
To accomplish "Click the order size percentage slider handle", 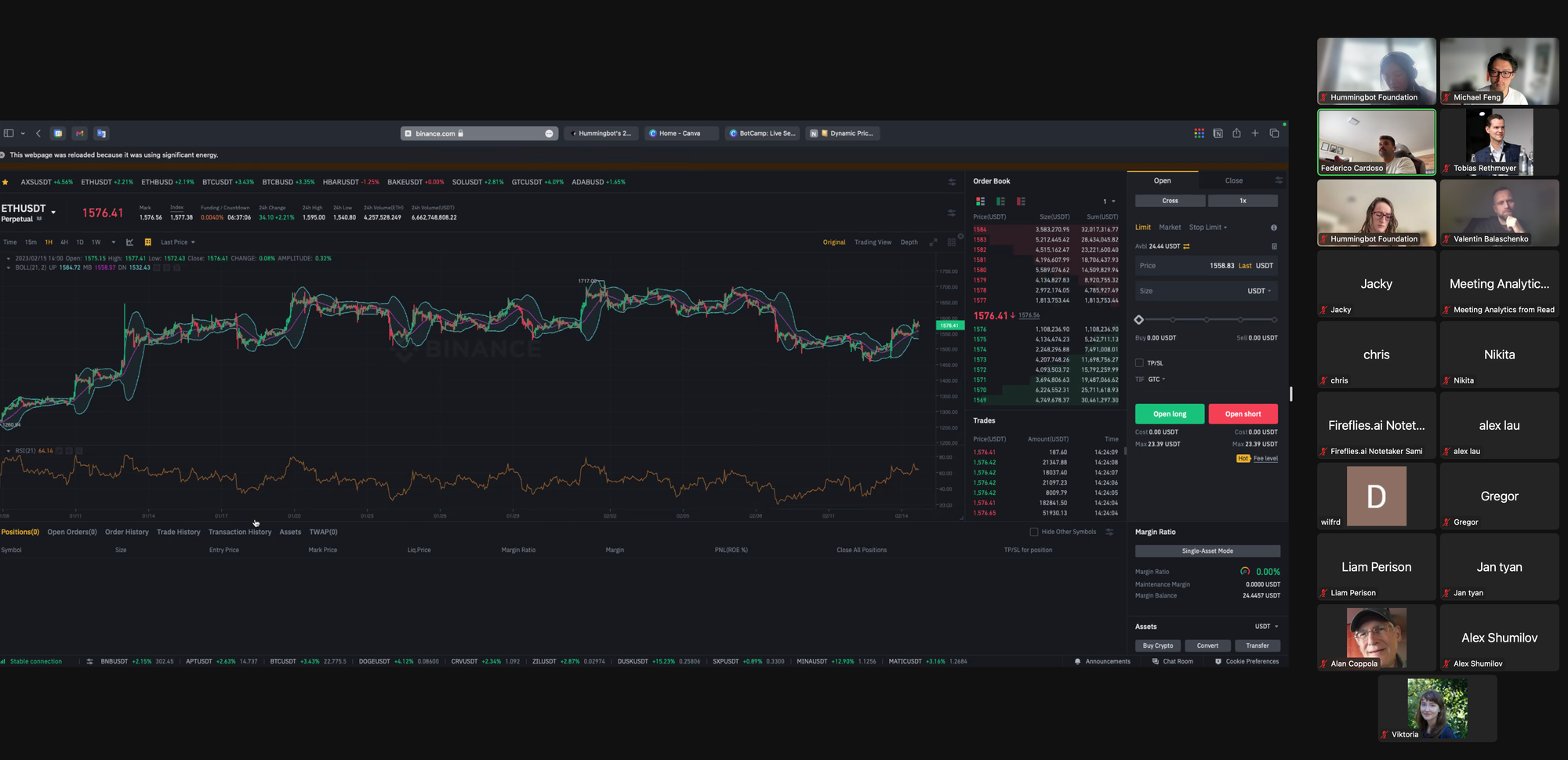I will (x=1139, y=319).
